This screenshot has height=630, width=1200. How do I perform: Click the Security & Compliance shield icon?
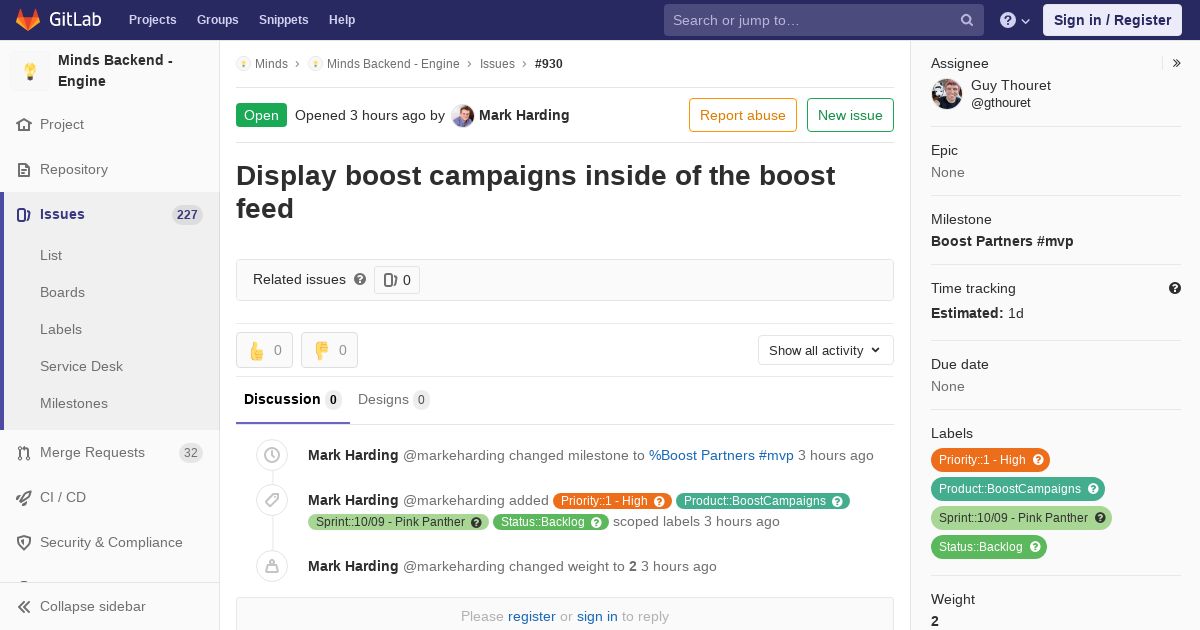(x=24, y=543)
